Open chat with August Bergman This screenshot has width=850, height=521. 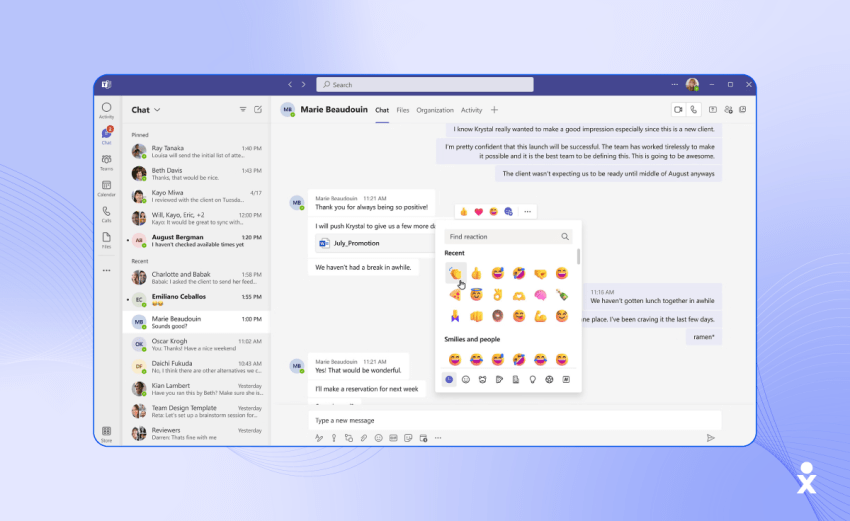(x=196, y=240)
